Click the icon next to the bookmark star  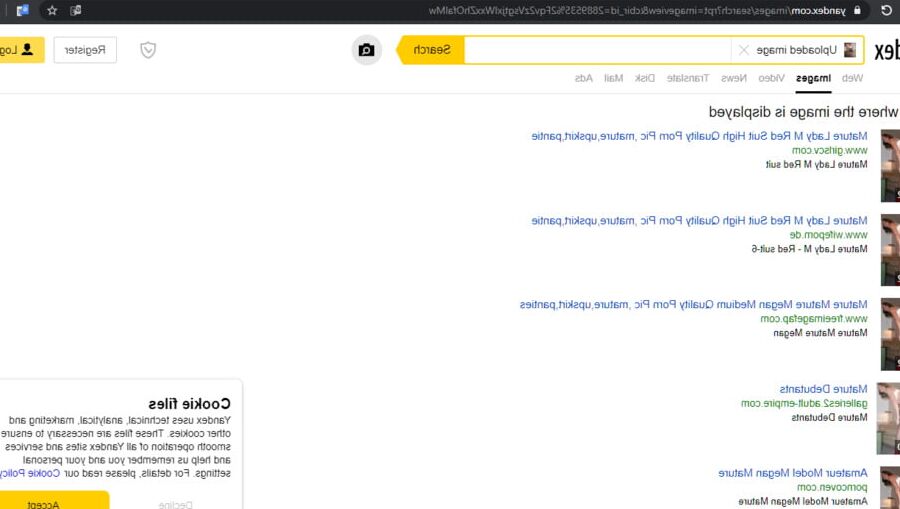(76, 10)
